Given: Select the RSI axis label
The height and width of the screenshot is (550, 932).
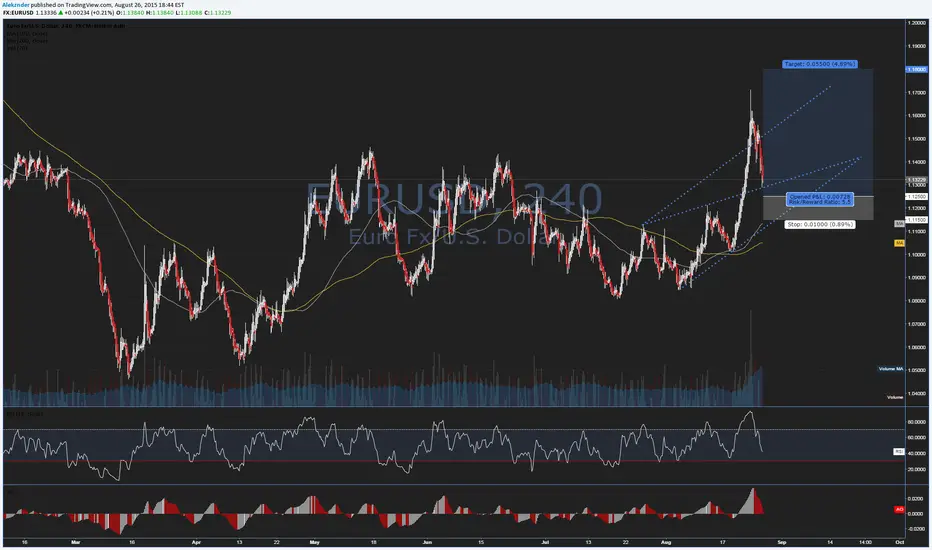Looking at the screenshot, I should coord(899,452).
